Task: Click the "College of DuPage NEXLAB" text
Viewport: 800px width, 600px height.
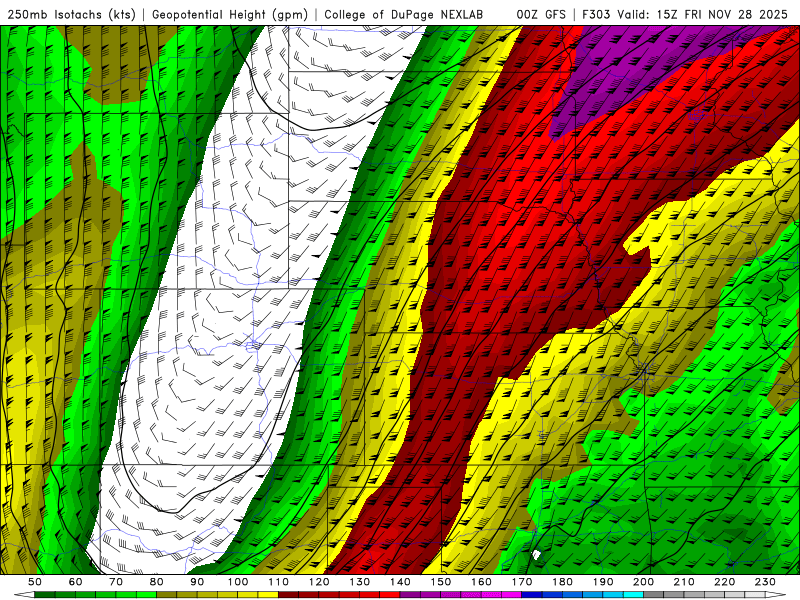Action: (404, 14)
